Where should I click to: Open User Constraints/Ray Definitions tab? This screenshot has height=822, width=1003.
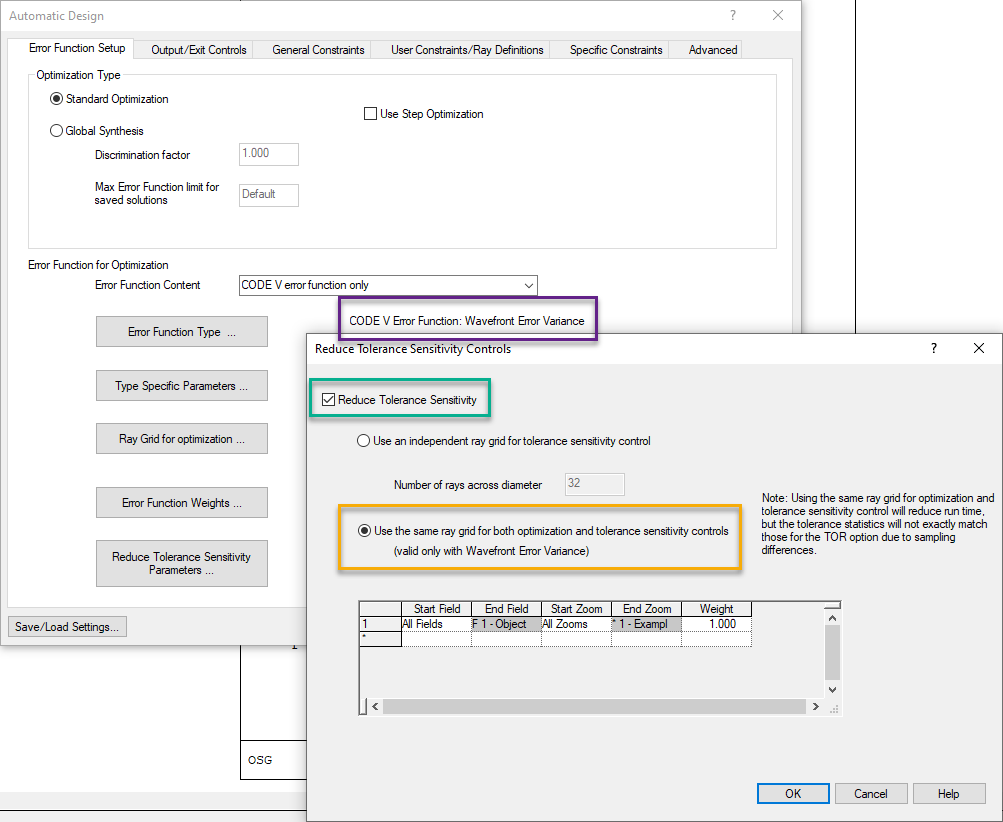click(x=467, y=50)
